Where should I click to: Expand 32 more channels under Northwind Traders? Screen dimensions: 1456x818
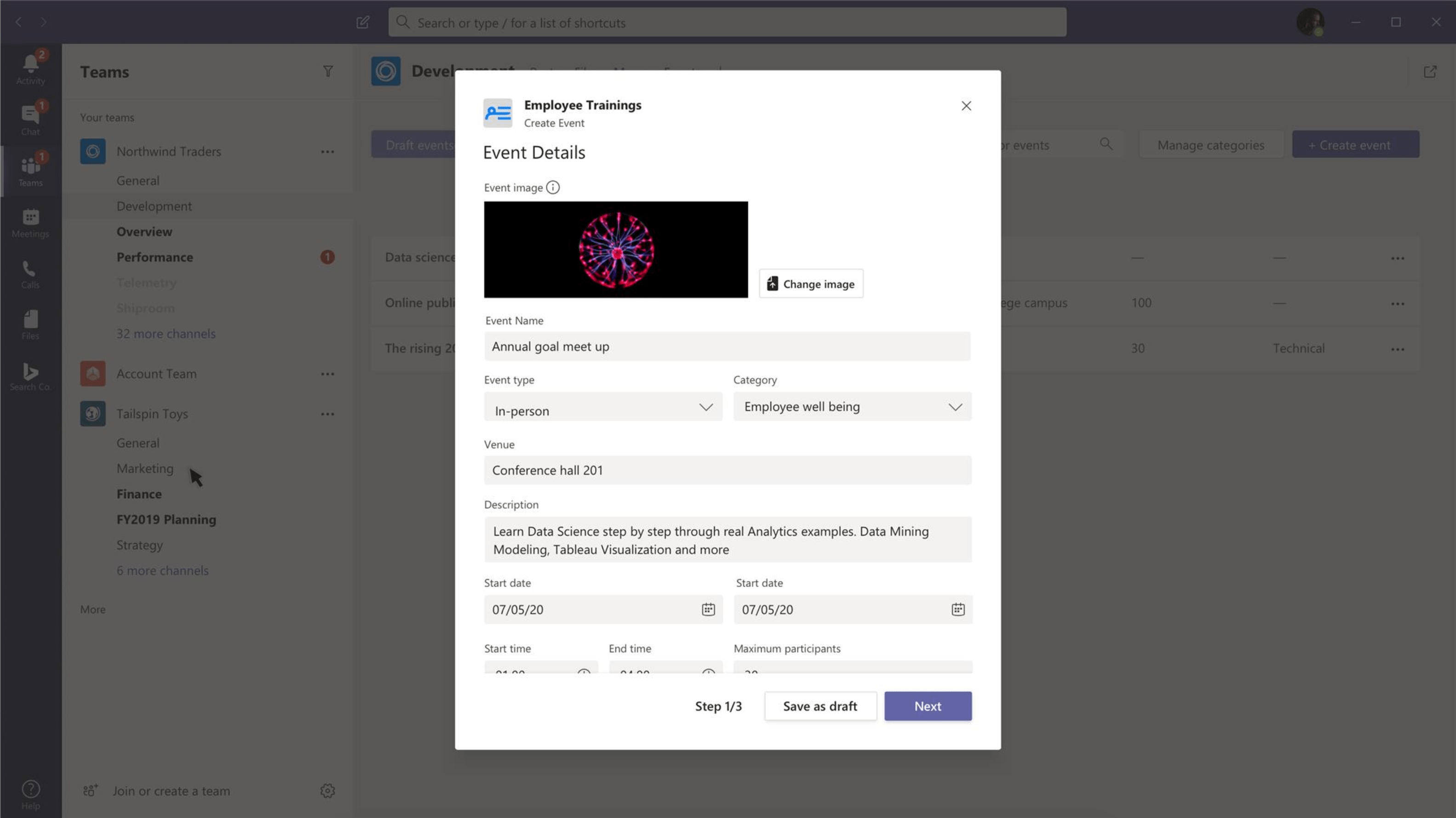(x=166, y=334)
